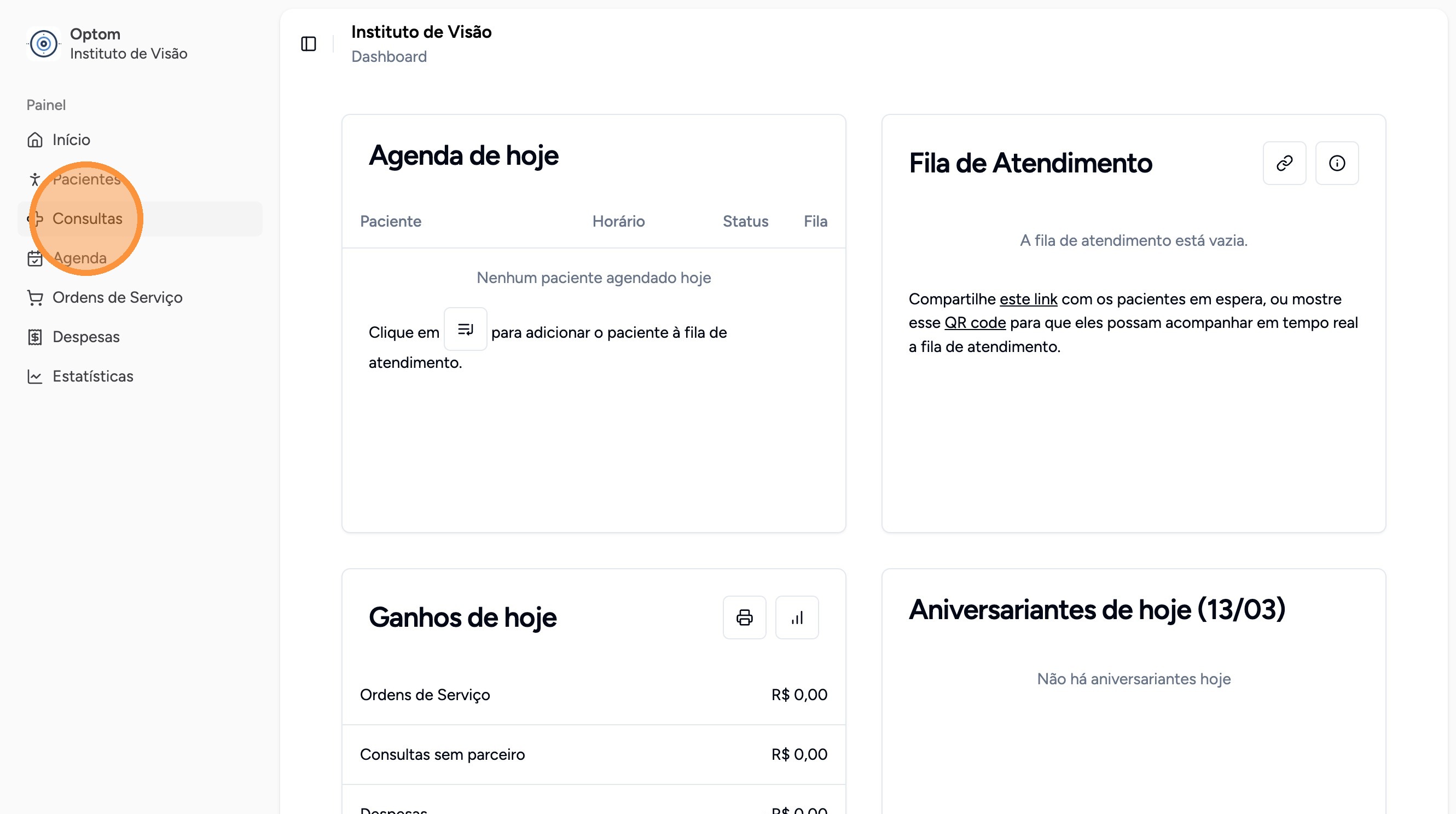
Task: Open the info icon in Fila de Atendimento
Action: pos(1337,163)
